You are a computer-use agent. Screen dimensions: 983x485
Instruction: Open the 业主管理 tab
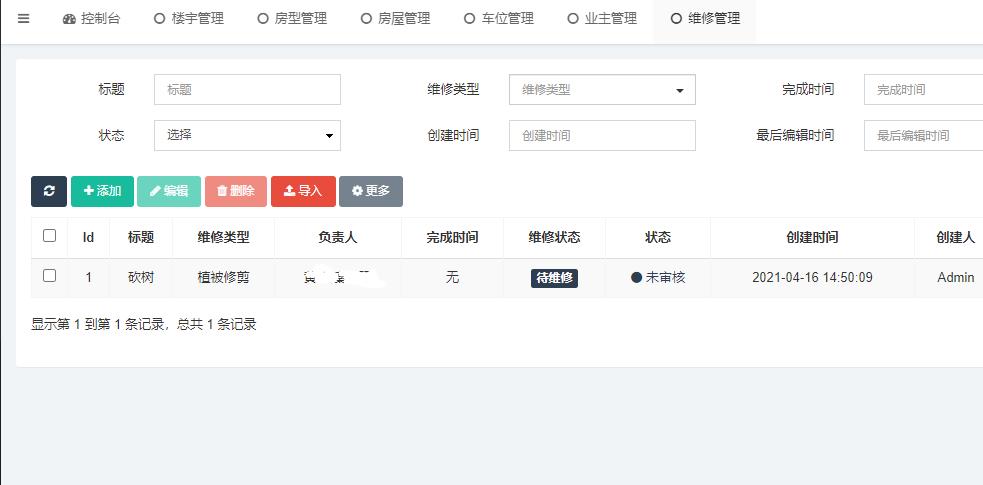click(602, 19)
